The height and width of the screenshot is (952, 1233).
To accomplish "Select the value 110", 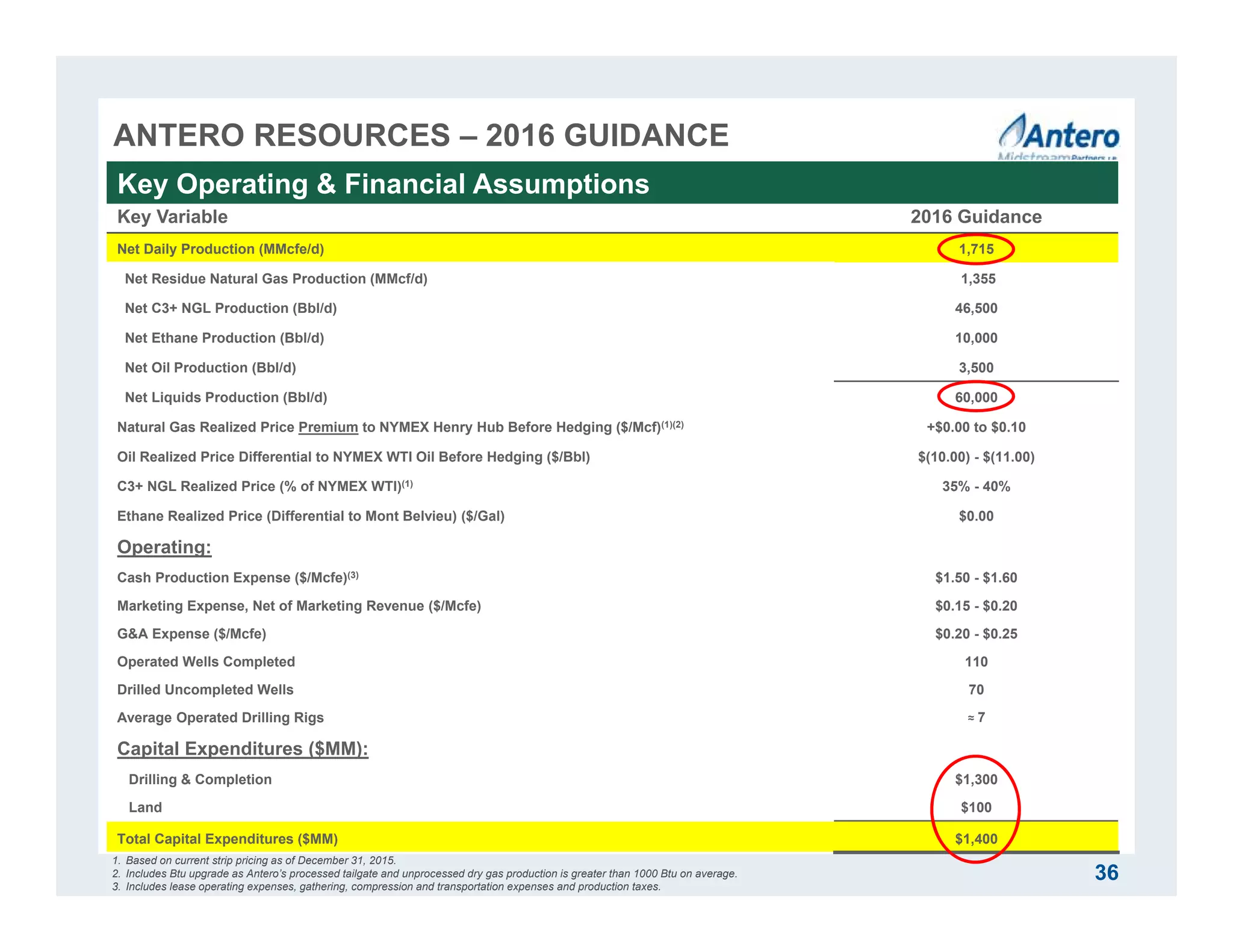I will click(976, 662).
